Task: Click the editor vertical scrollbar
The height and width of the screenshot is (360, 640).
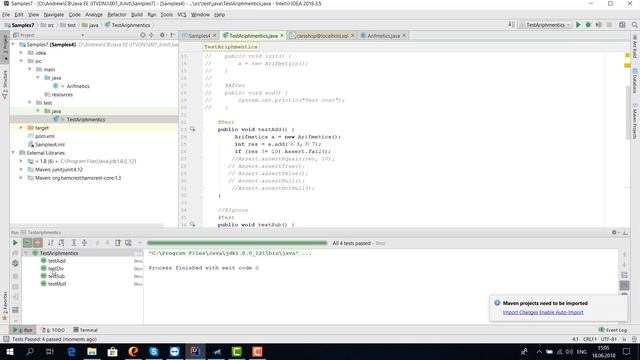Action: [628, 112]
